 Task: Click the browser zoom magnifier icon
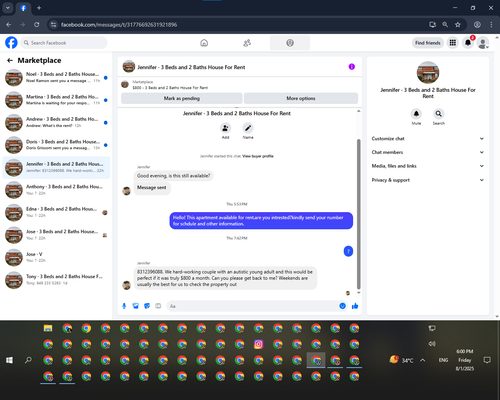click(445, 25)
